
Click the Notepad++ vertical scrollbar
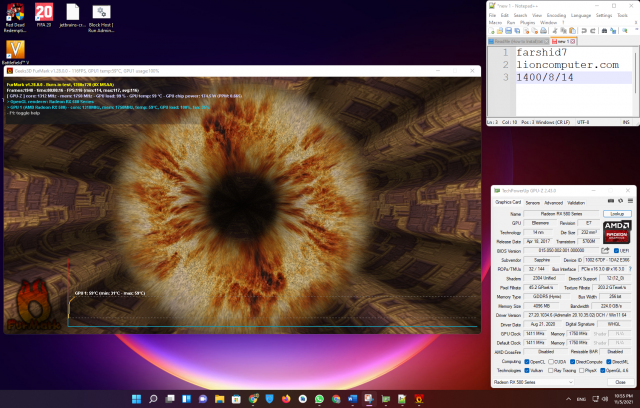tap(636, 80)
